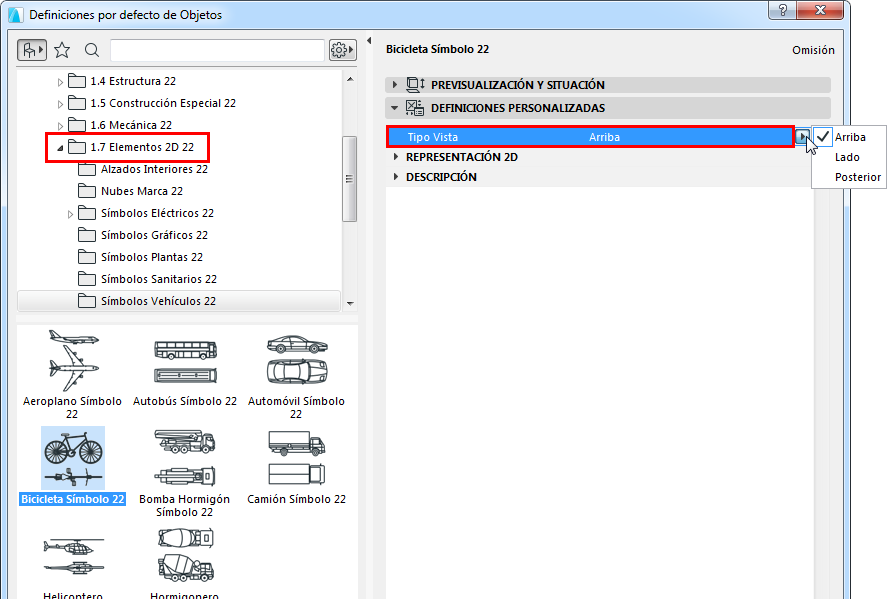Collapse the library panel with the arrow

coord(369,41)
